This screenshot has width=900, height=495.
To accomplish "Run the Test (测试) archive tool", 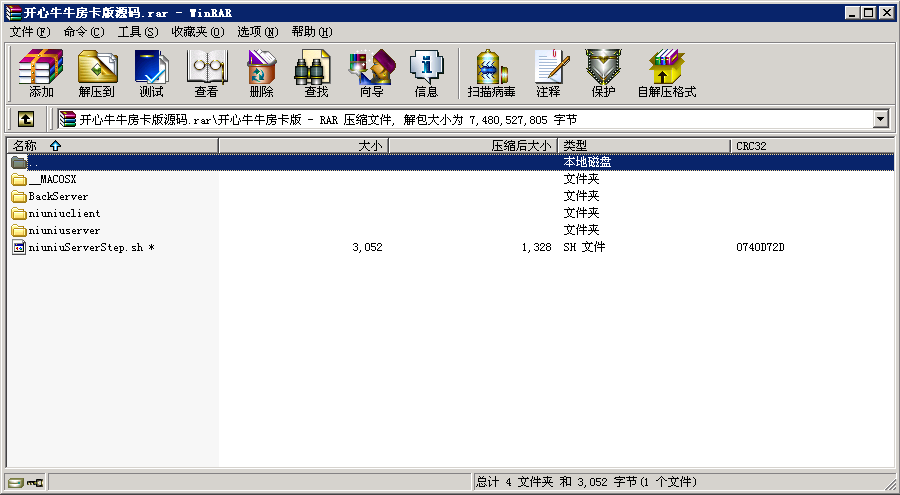I will point(151,73).
